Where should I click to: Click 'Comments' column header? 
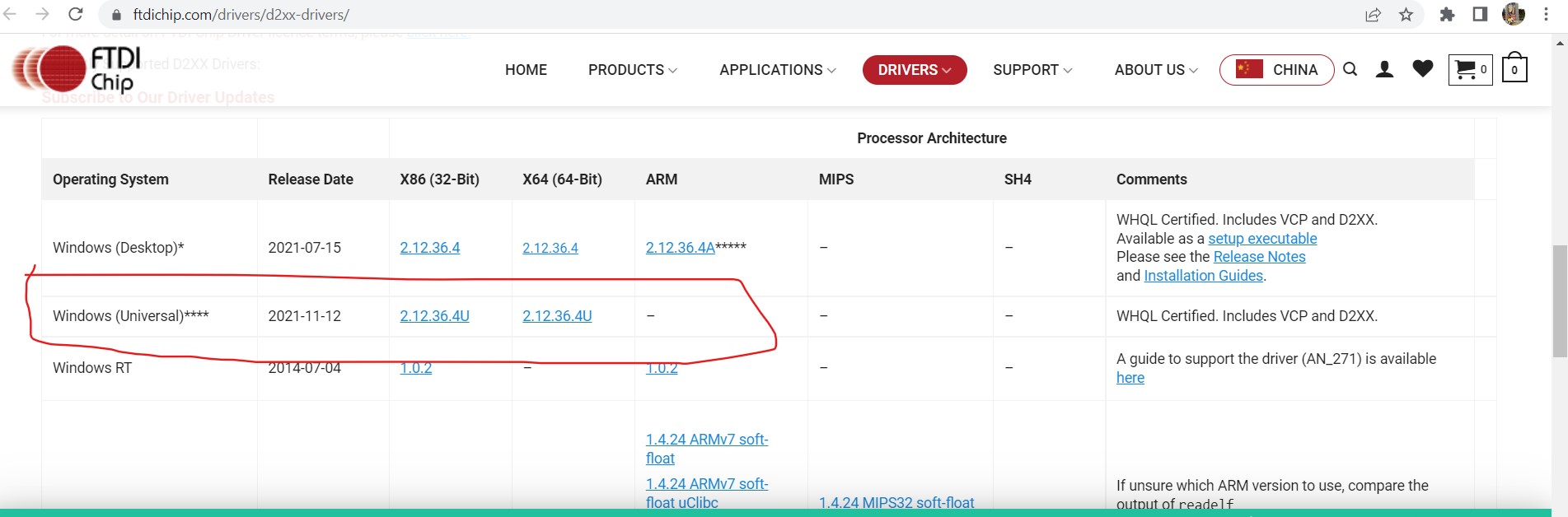[x=1152, y=179]
